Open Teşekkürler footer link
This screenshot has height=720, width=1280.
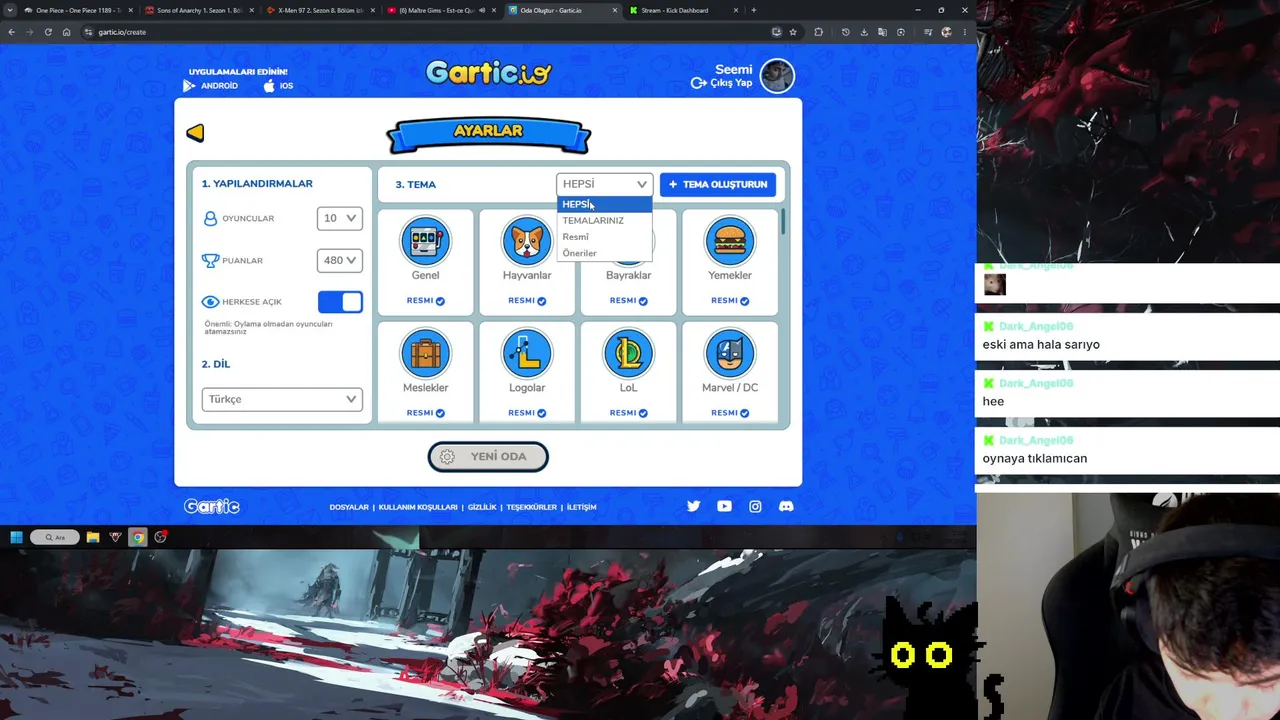click(x=531, y=507)
